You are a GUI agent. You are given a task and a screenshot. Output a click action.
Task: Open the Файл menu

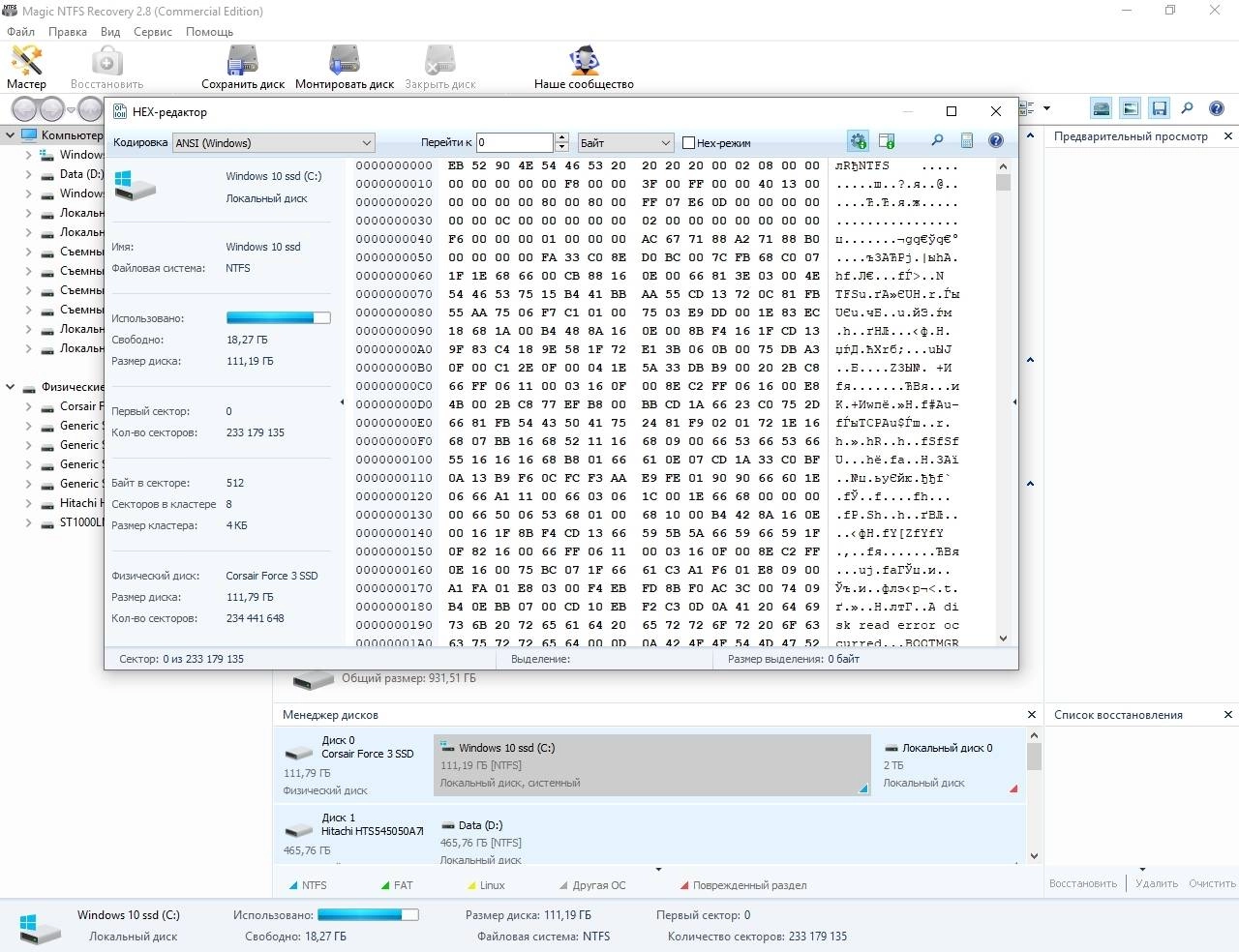tap(20, 31)
